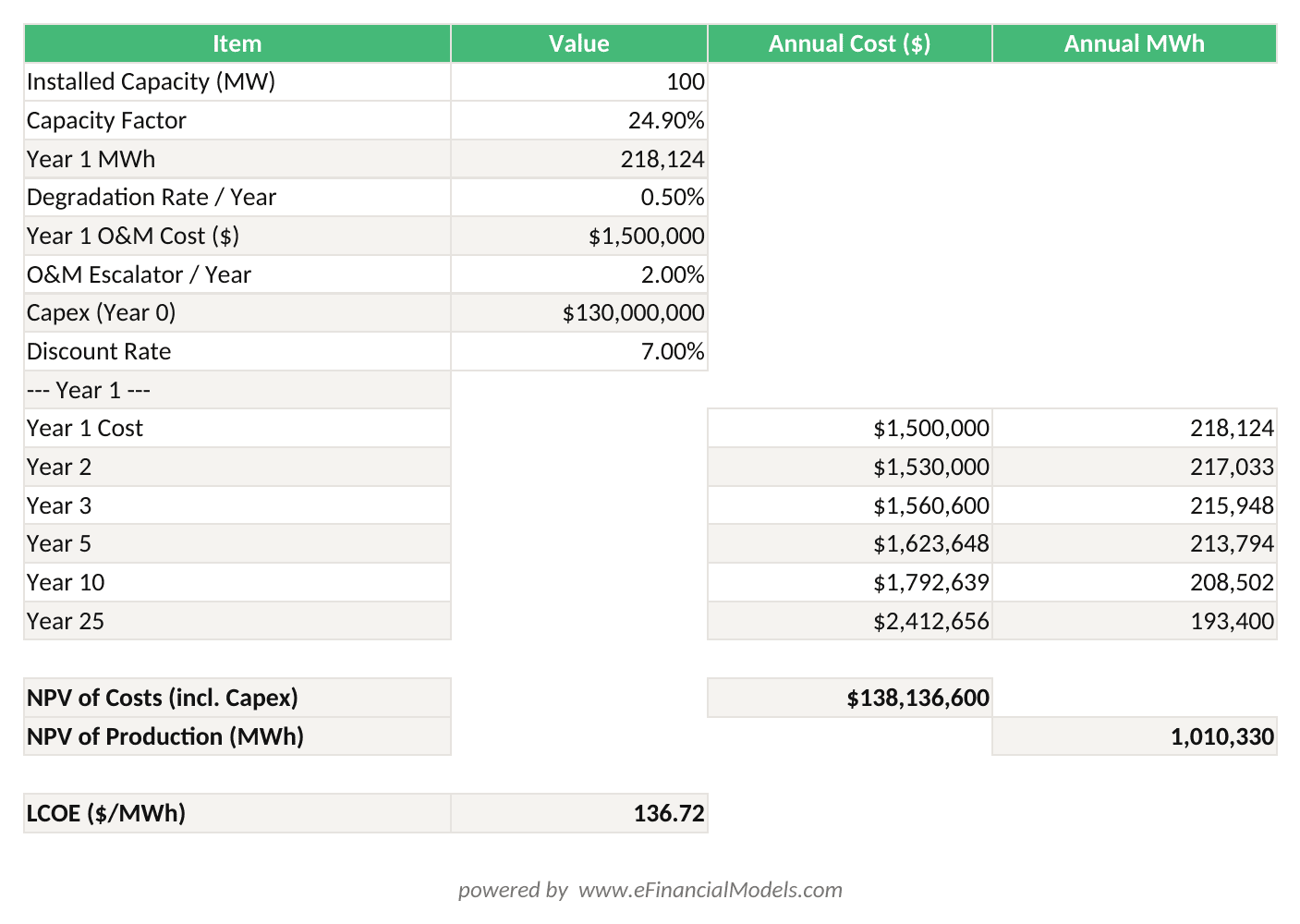Select the 215,948 annual MWh cell

coord(1135,505)
